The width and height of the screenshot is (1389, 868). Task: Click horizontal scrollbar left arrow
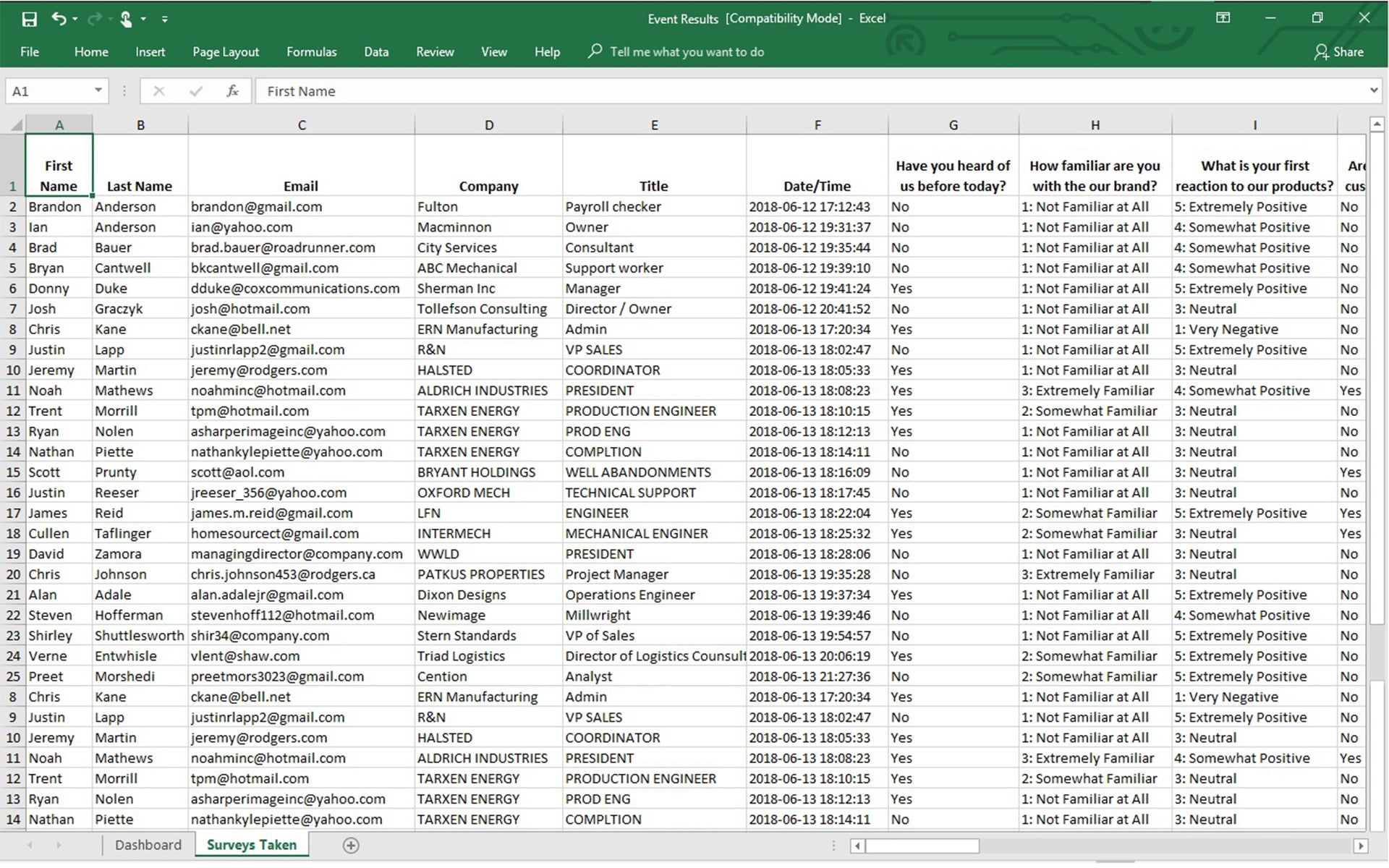click(857, 846)
